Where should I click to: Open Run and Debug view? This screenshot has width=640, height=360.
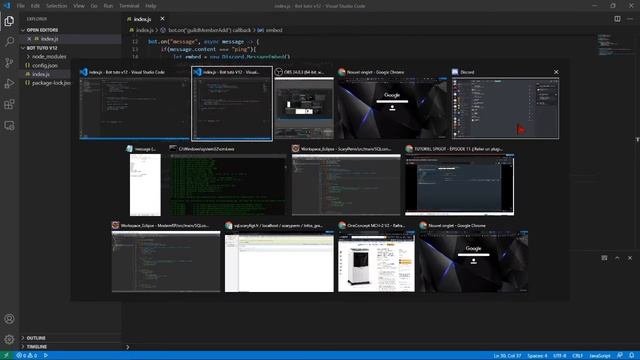(9, 83)
